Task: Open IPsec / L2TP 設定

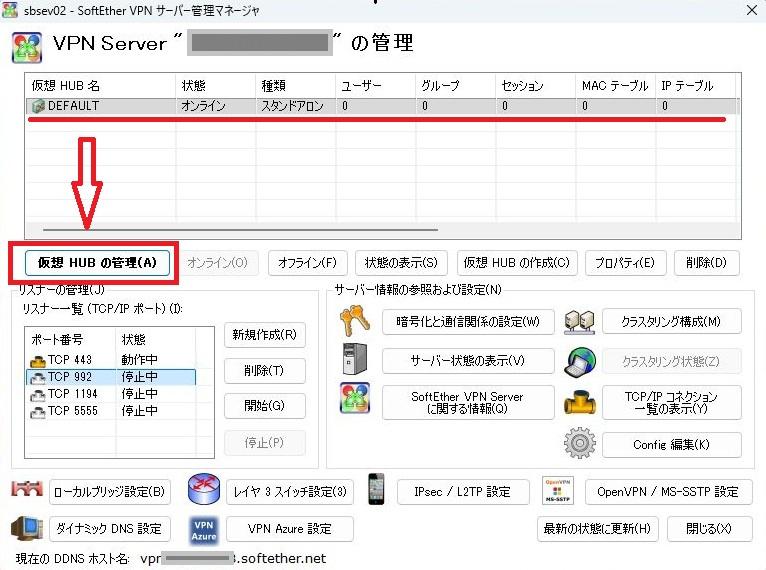Action: [463, 491]
